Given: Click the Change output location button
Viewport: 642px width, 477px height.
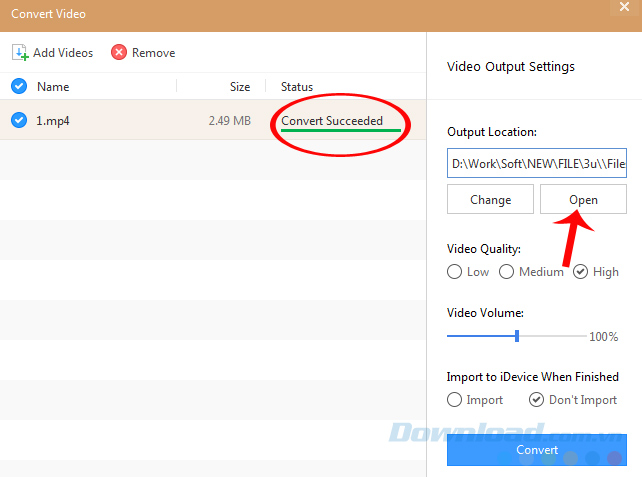Looking at the screenshot, I should (x=490, y=200).
